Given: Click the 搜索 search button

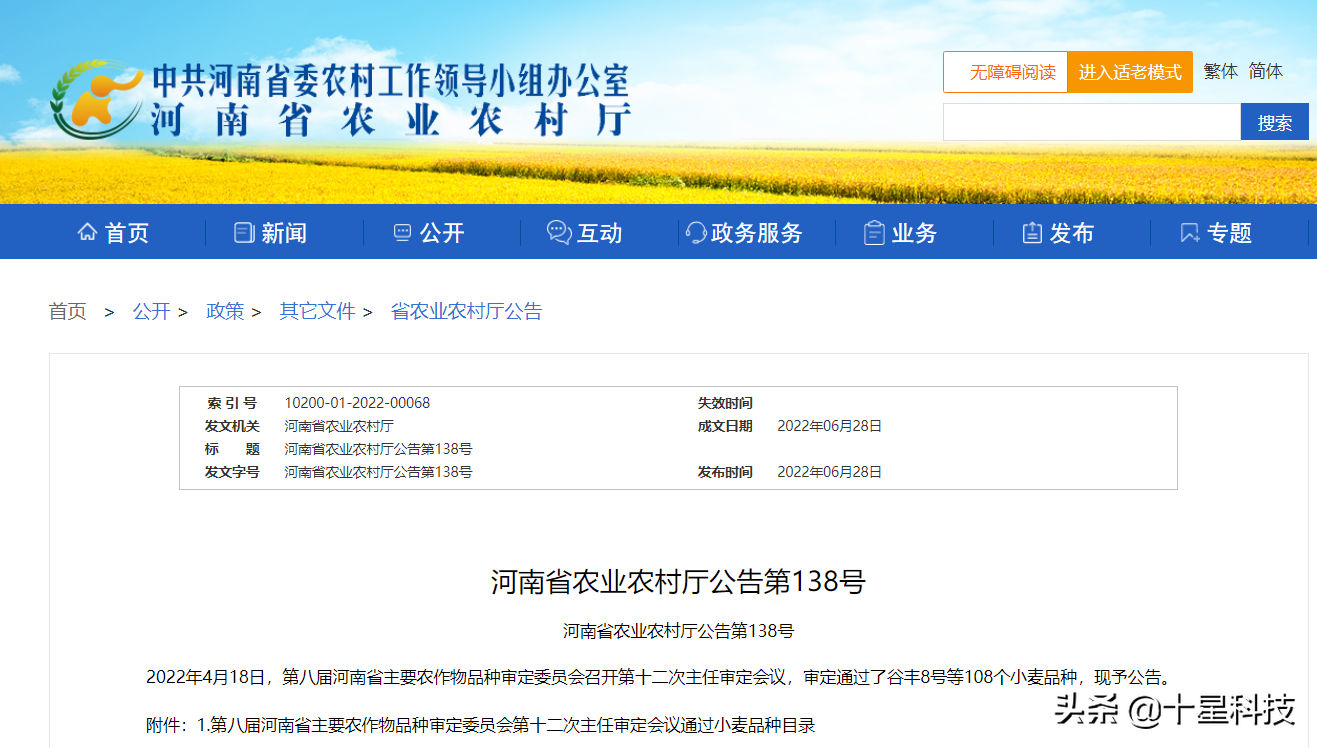Looking at the screenshot, I should click(x=1274, y=121).
